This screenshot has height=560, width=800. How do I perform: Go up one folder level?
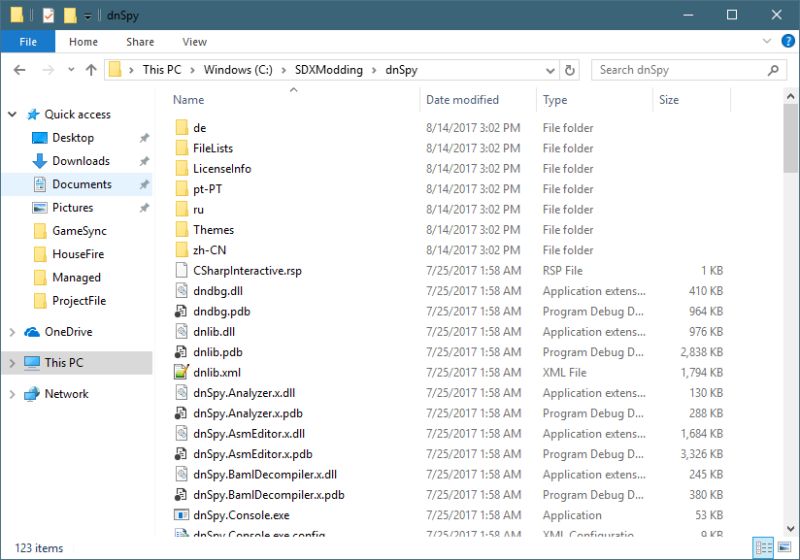point(91,70)
